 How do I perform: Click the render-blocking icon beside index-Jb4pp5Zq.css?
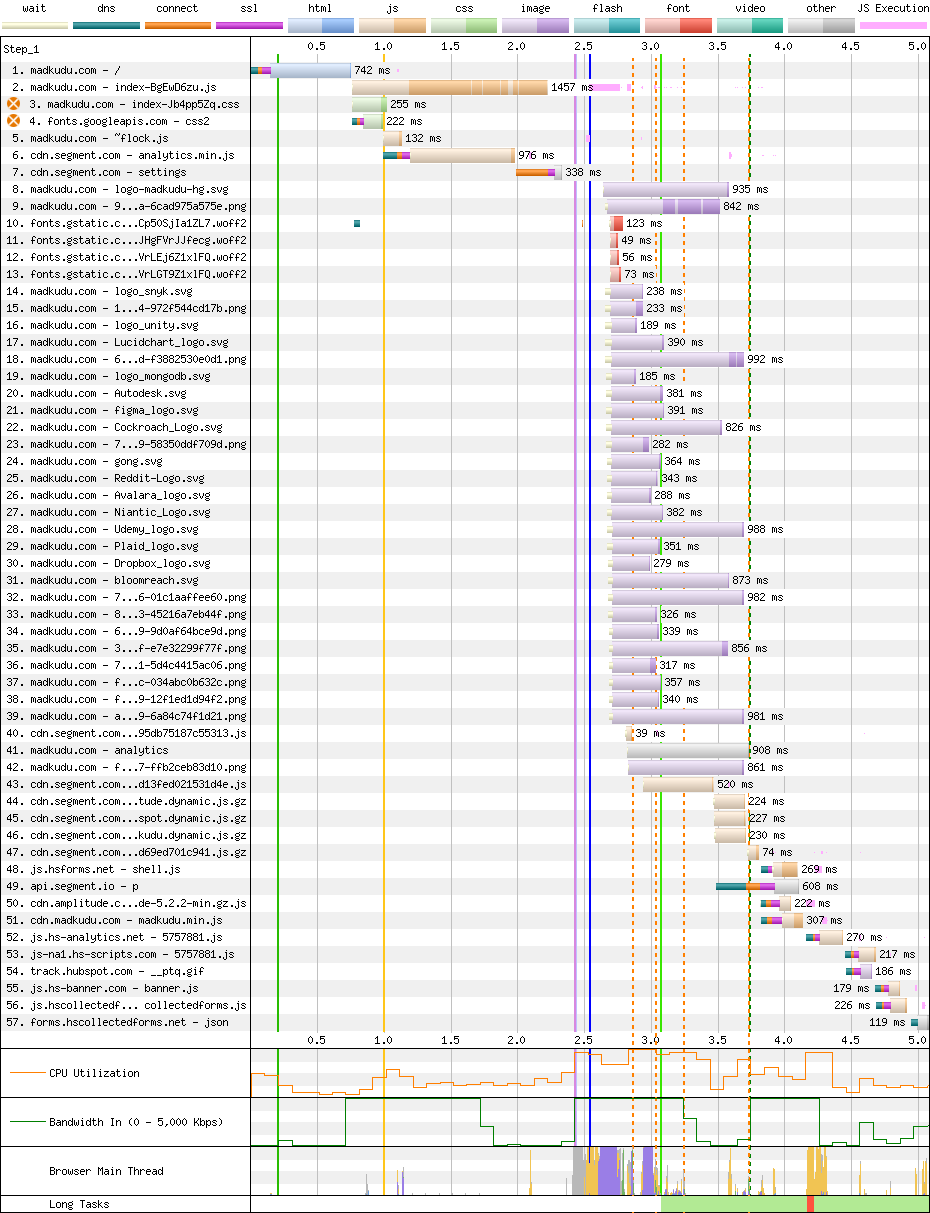(x=14, y=104)
